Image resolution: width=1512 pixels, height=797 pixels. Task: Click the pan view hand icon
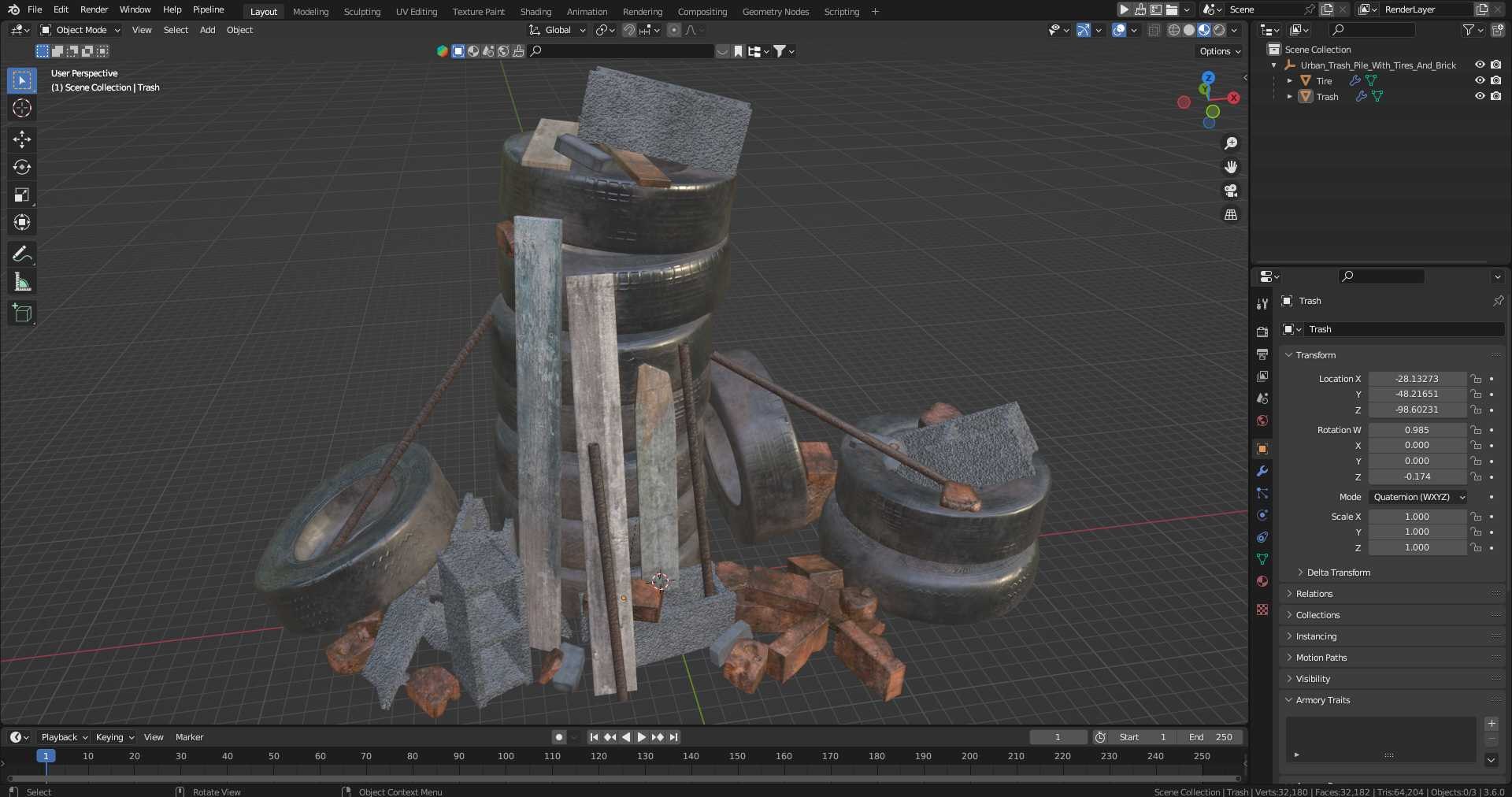click(x=1231, y=167)
